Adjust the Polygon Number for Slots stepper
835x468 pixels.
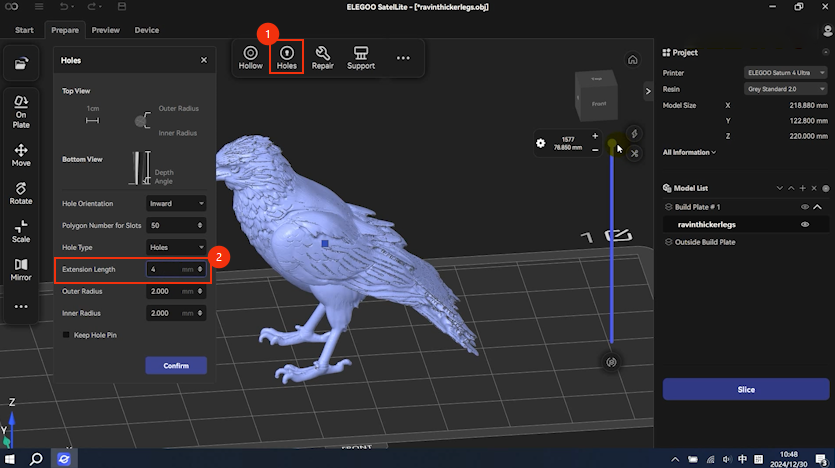coord(200,225)
